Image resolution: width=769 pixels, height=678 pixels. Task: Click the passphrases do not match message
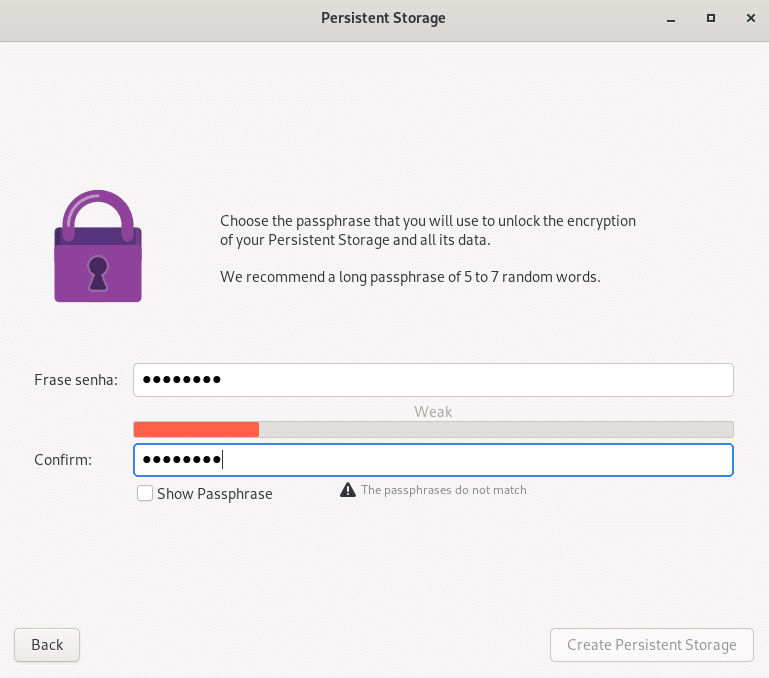tap(444, 490)
